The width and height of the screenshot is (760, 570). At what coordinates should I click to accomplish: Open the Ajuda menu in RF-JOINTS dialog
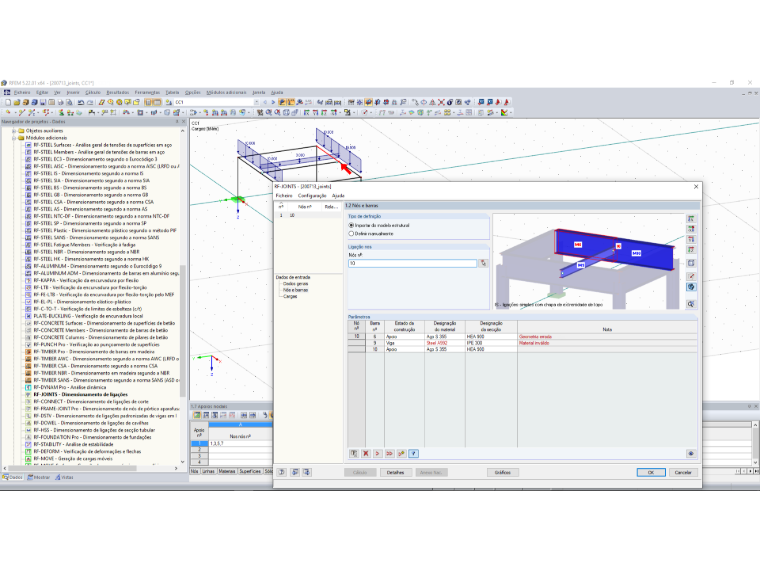(338, 196)
